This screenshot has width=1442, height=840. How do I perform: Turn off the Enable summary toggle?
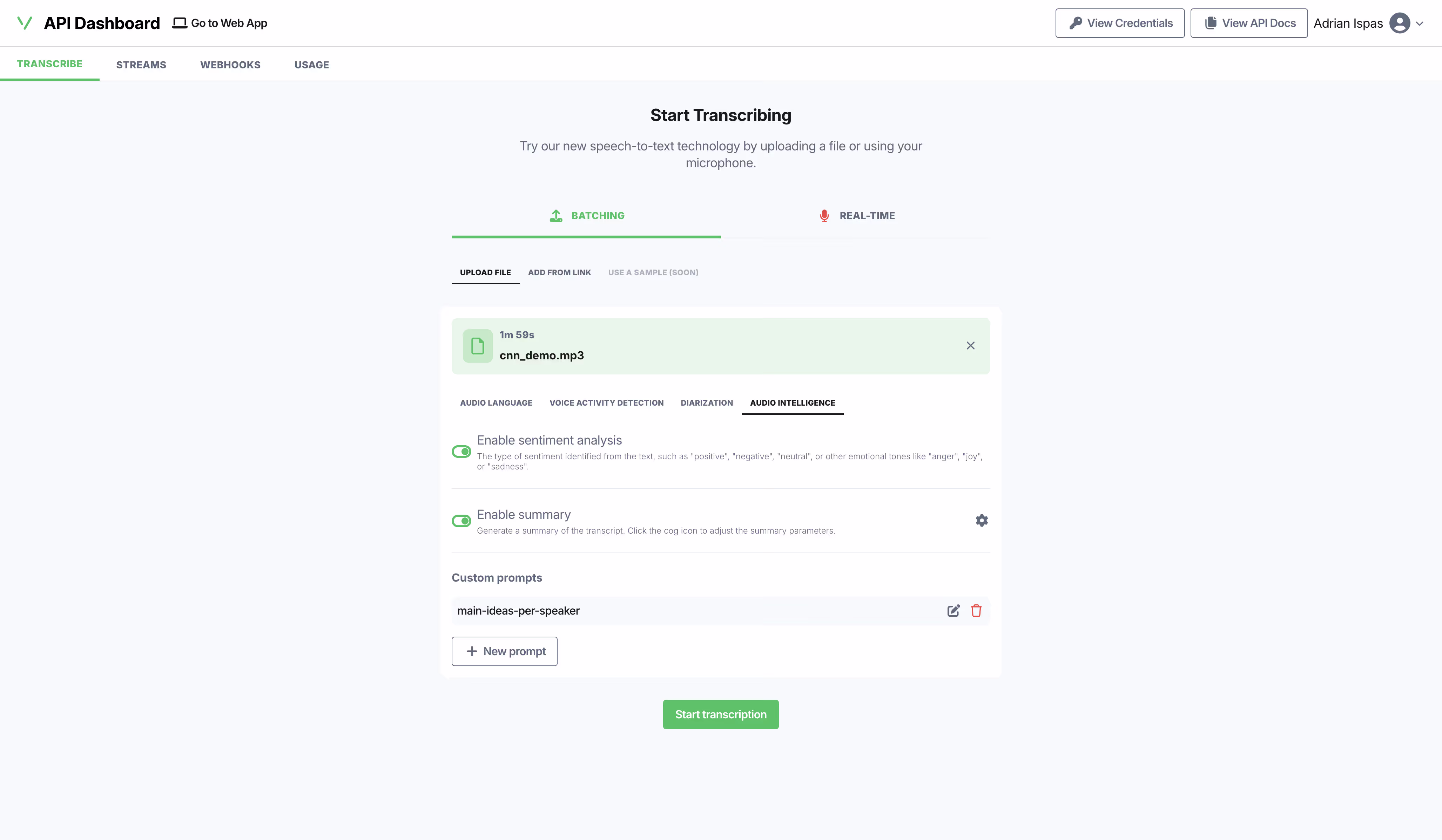coord(461,521)
